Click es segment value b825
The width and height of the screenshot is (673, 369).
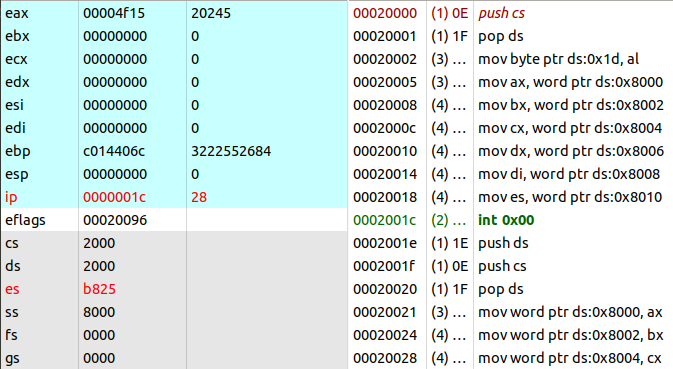99,289
